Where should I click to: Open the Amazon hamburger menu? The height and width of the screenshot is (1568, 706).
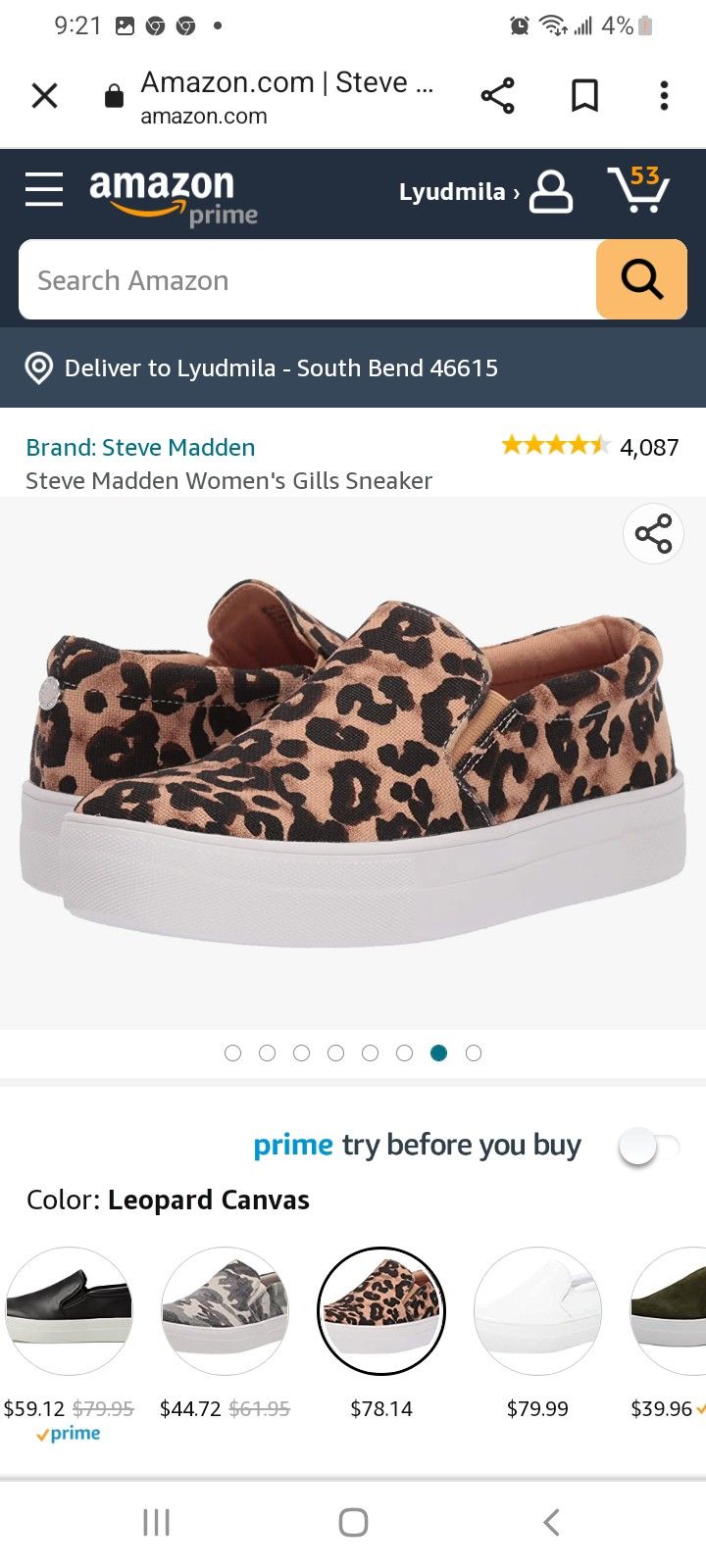click(44, 189)
